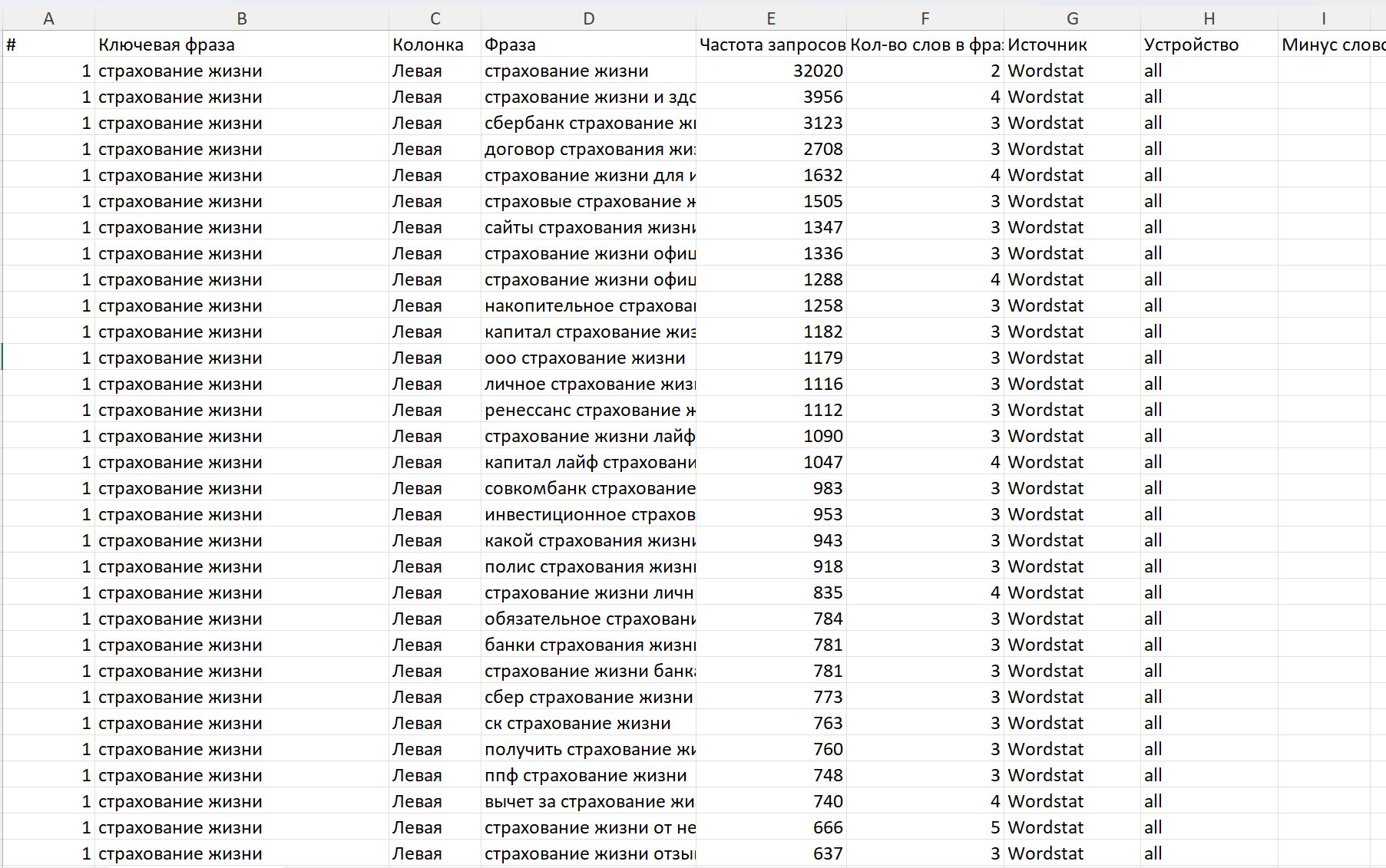
Task: Click the 'ооо страхование жизни' phrase cell
Action: click(x=588, y=358)
